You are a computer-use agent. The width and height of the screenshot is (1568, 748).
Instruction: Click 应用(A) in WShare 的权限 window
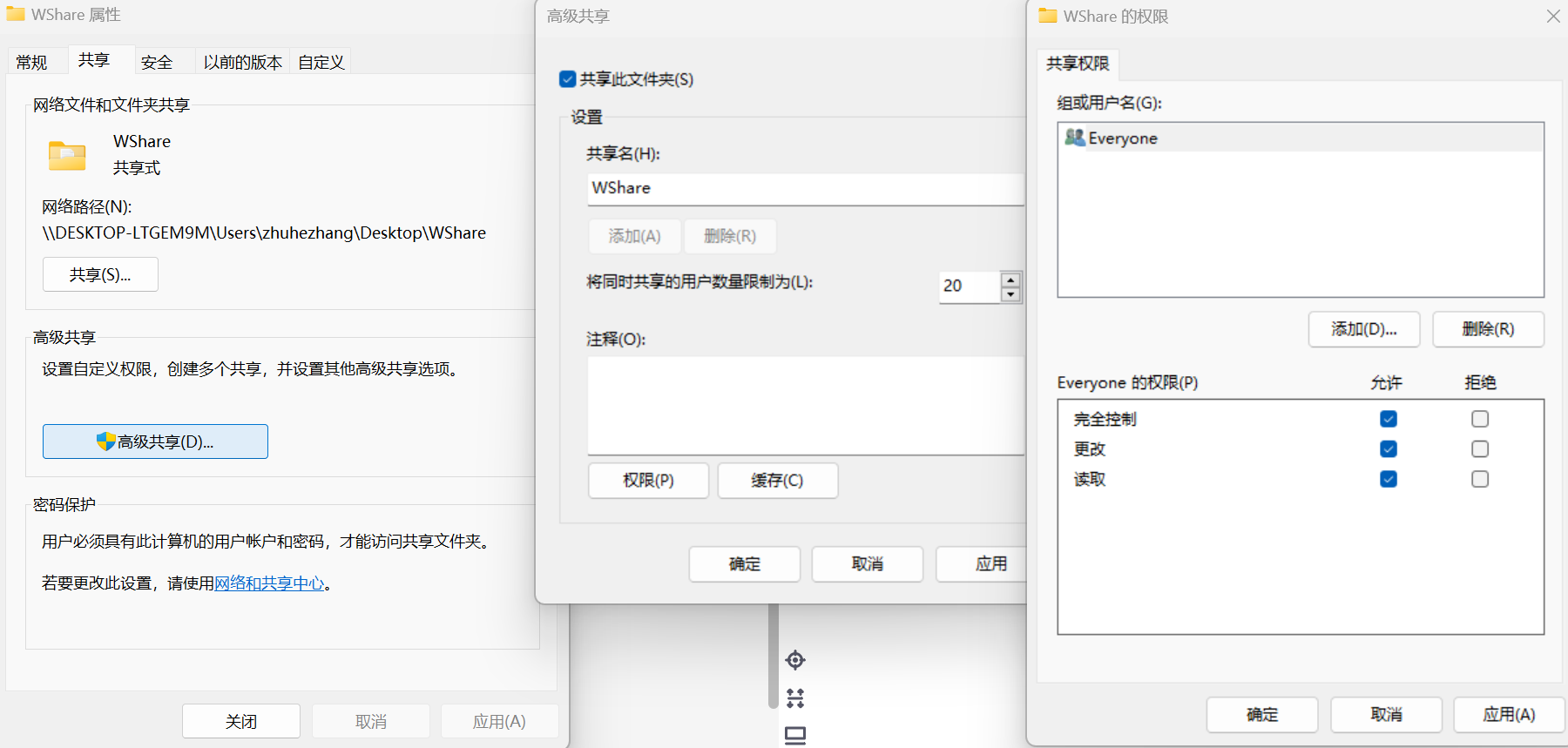1510,715
